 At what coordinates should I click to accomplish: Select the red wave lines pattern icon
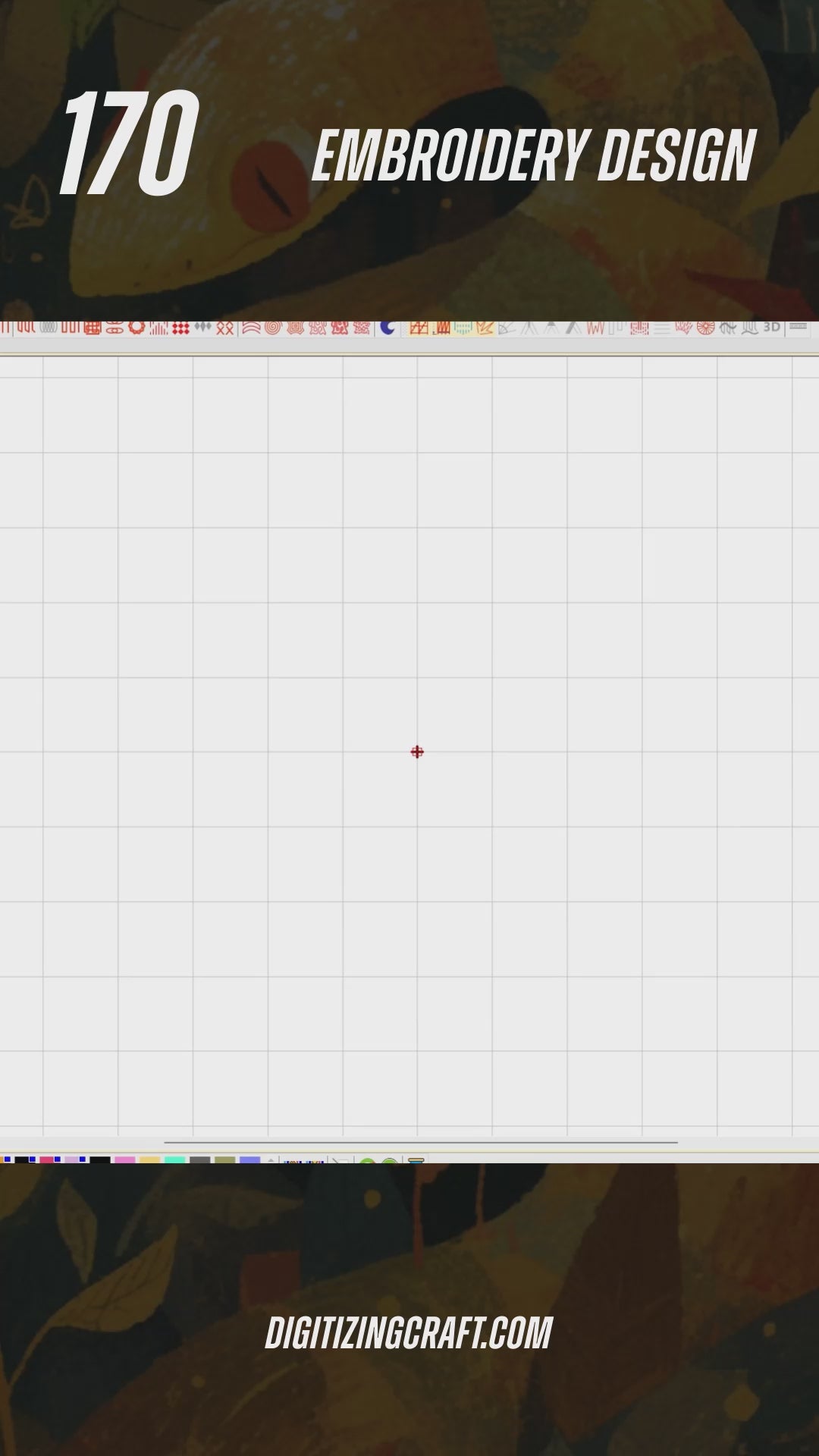coord(251,328)
